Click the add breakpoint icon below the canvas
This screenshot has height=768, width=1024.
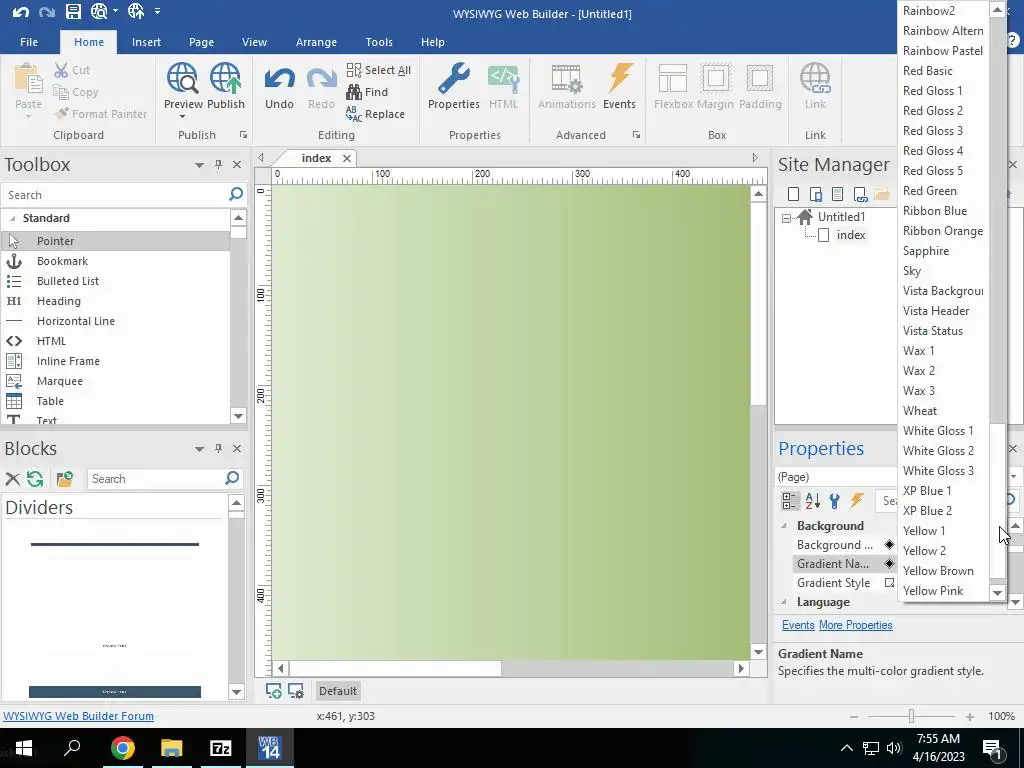[274, 690]
